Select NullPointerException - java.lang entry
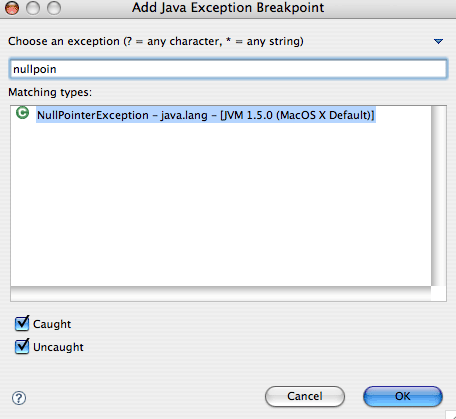456x419 pixels. click(206, 115)
